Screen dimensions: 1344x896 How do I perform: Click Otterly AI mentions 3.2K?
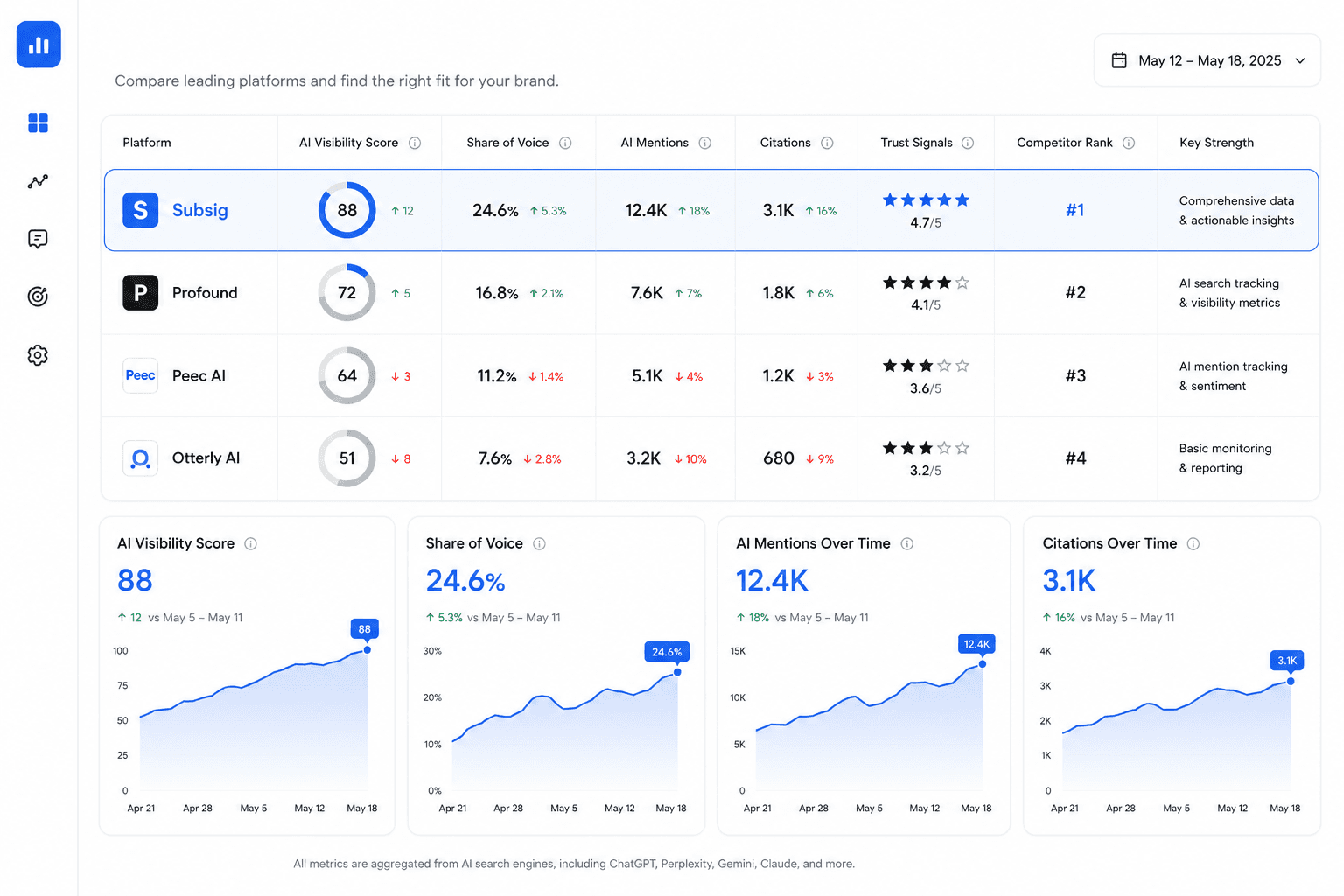click(x=644, y=458)
